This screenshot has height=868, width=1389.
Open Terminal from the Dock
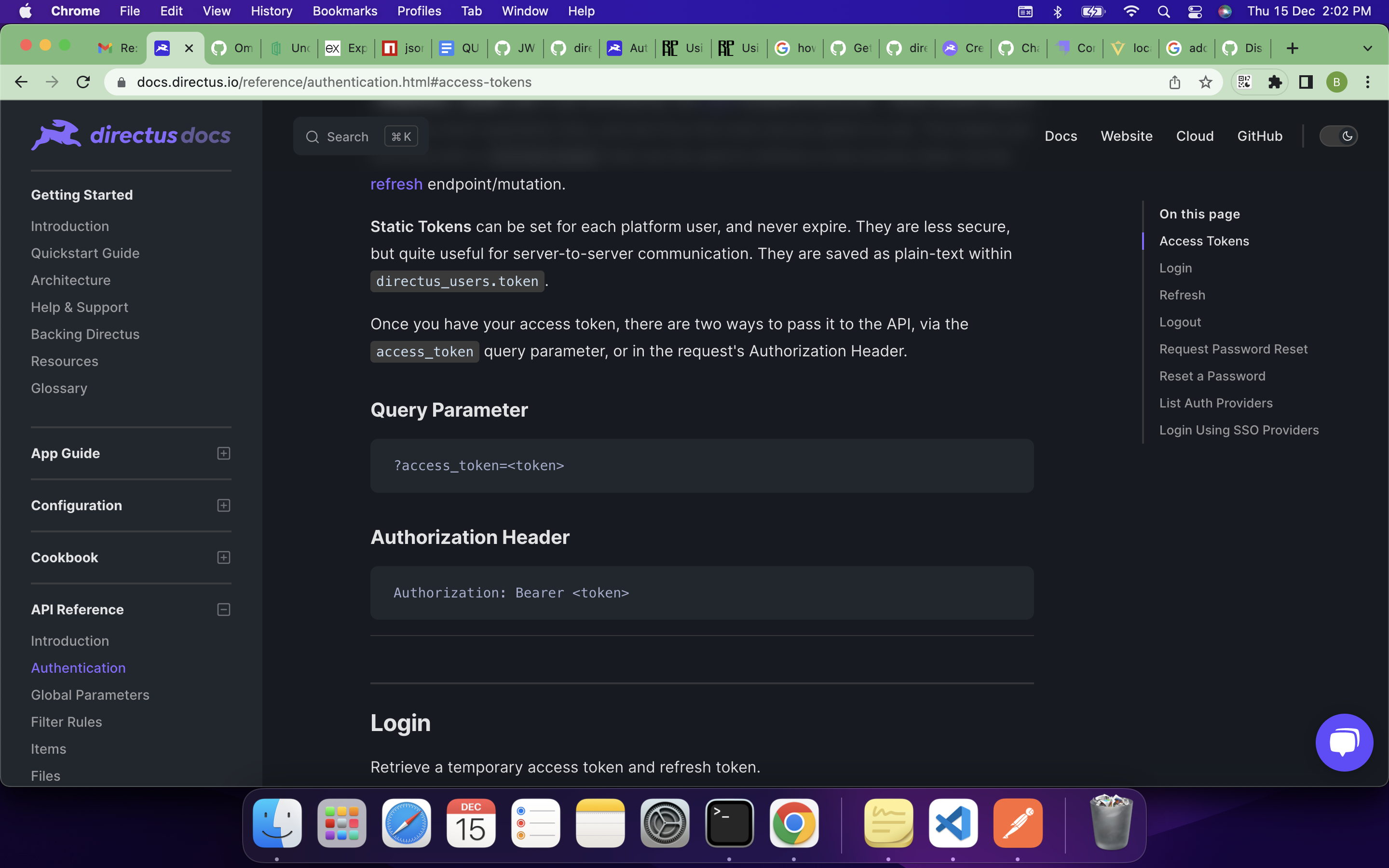pyautogui.click(x=729, y=823)
